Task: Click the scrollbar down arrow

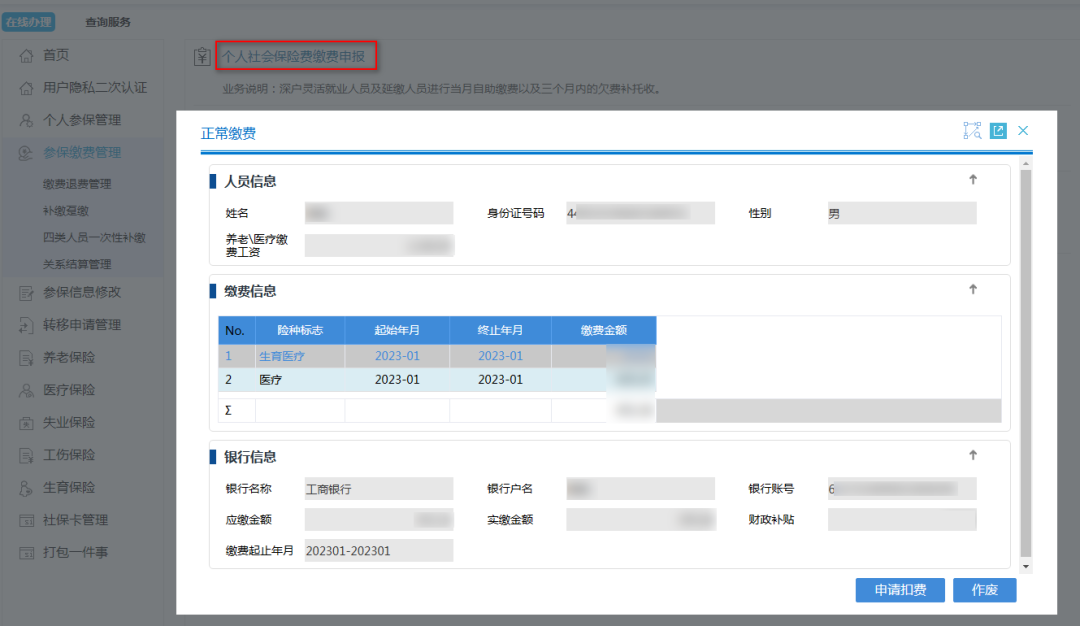Action: click(x=1026, y=567)
